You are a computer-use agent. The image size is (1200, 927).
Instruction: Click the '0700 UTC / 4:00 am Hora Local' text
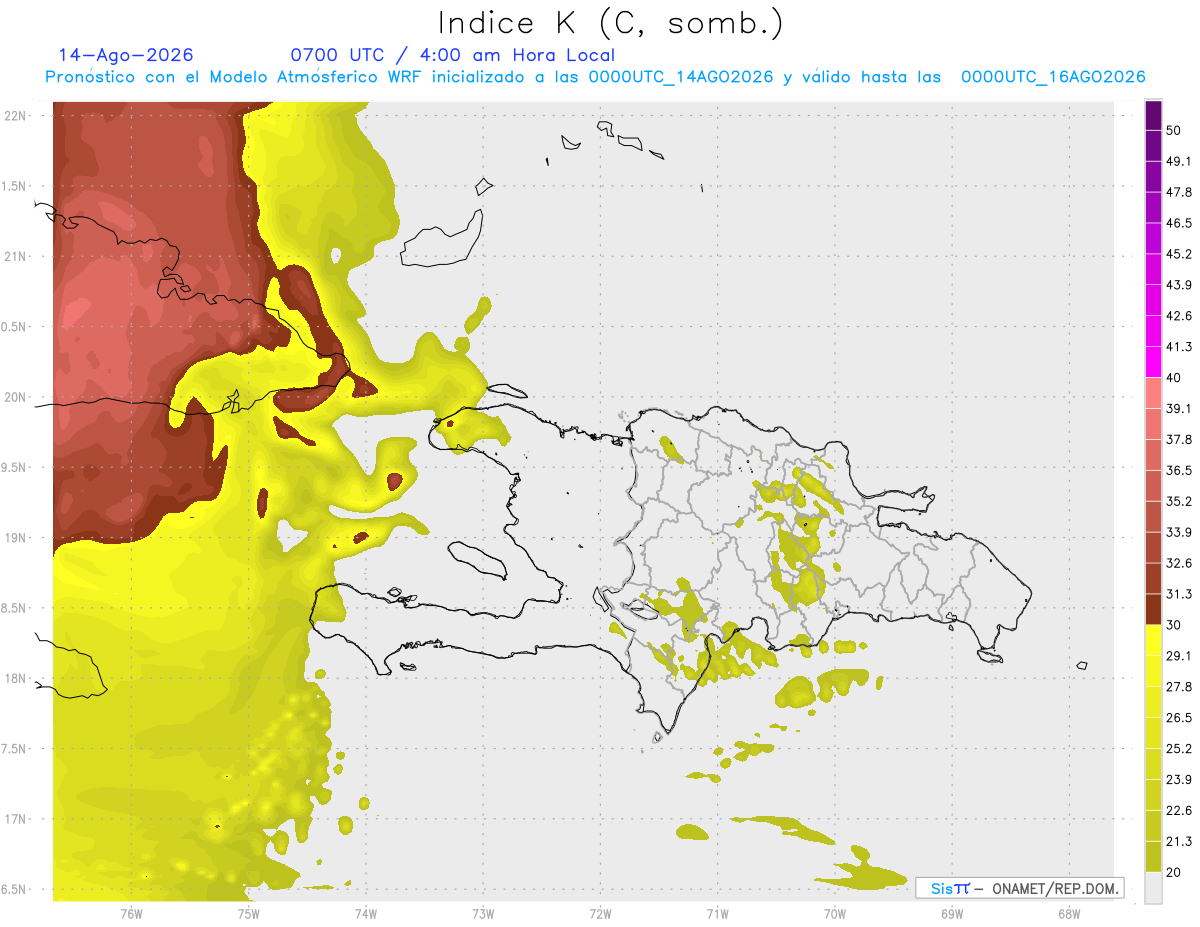pos(452,55)
